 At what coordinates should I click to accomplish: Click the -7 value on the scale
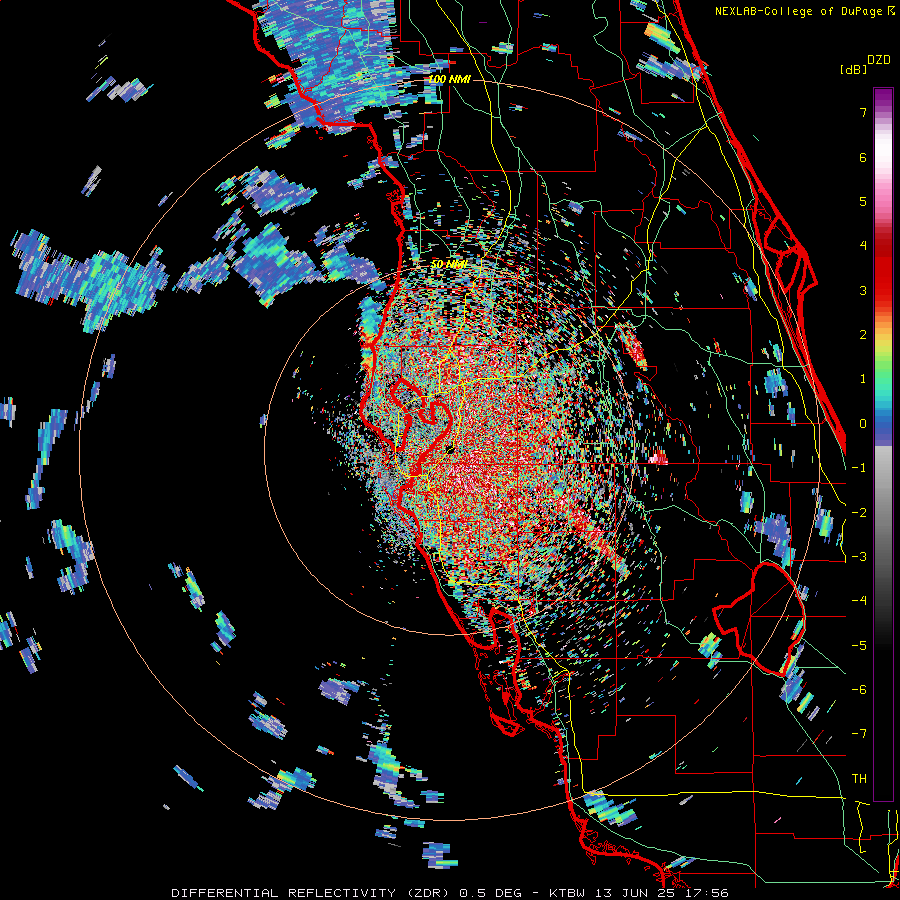coord(859,734)
